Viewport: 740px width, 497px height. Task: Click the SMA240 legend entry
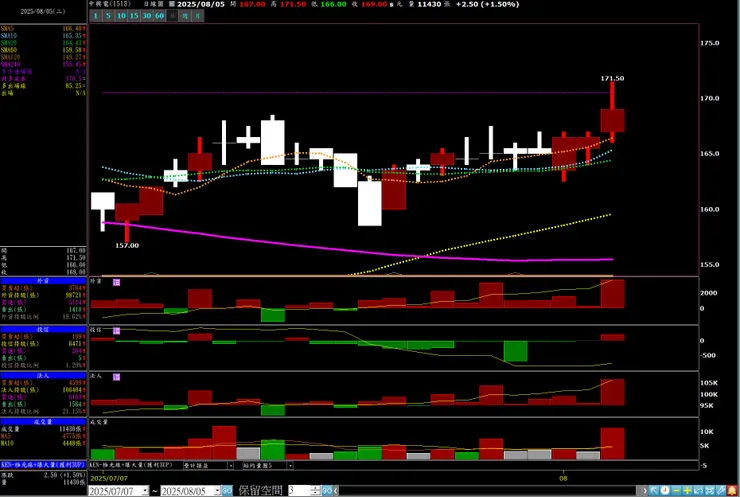pos(43,64)
